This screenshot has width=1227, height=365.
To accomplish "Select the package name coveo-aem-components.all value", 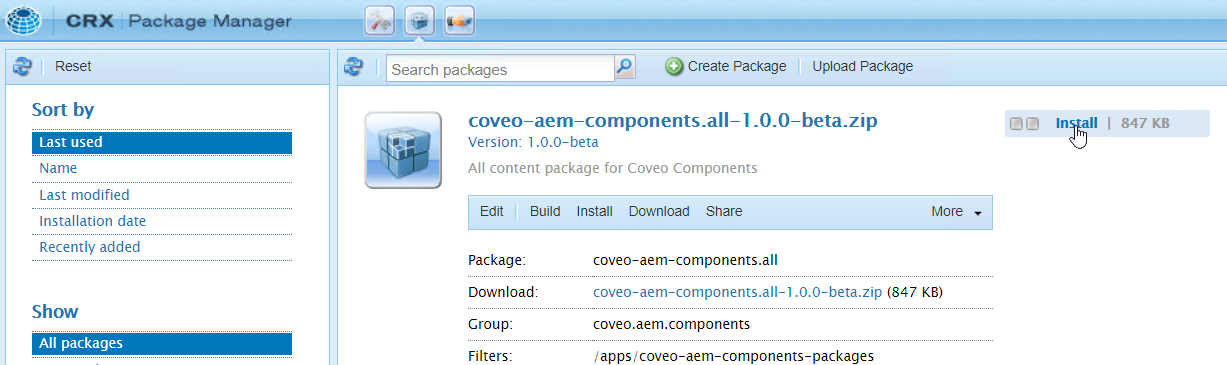I will click(685, 260).
